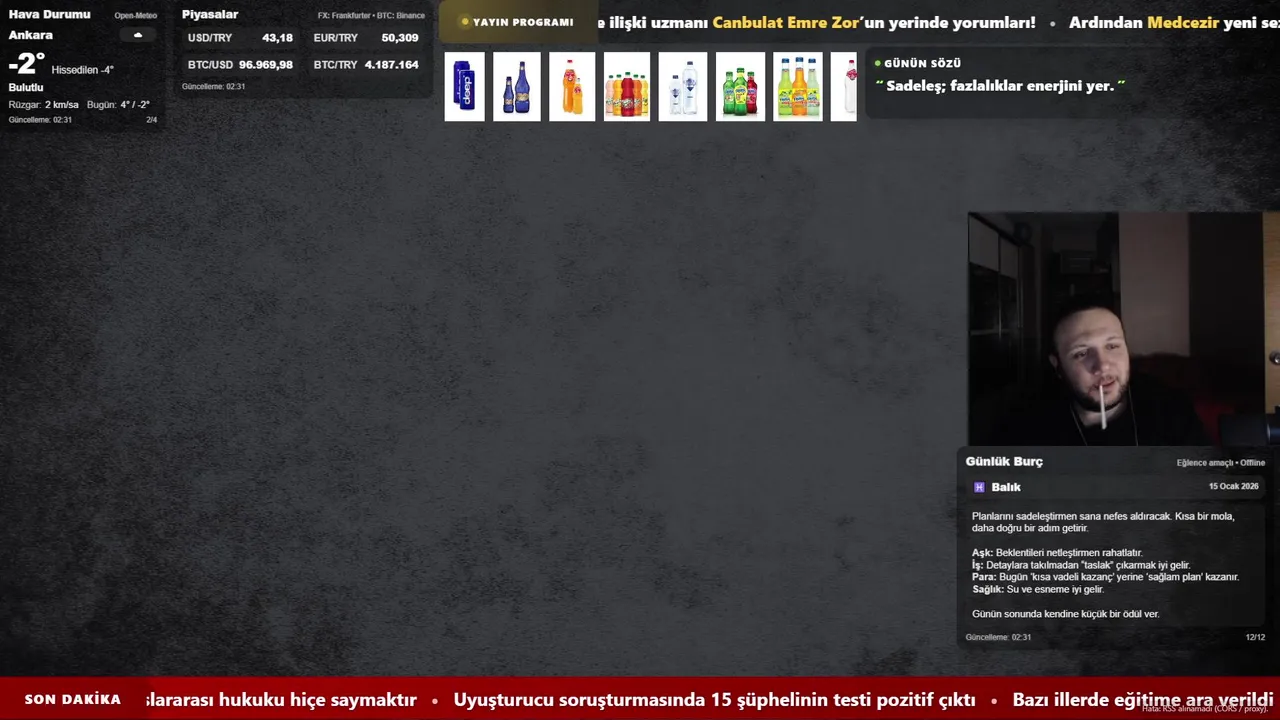
Task: Click the 12/12 horoscope page counter
Action: tap(1255, 637)
